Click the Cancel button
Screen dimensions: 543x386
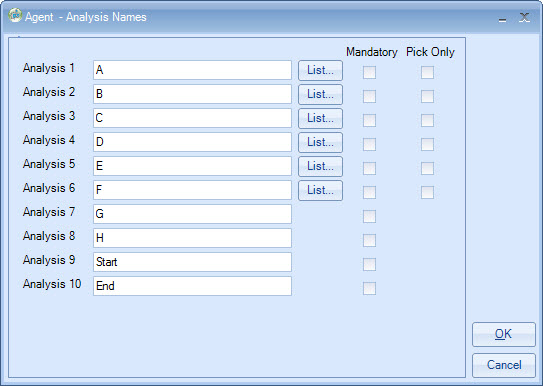click(504, 365)
